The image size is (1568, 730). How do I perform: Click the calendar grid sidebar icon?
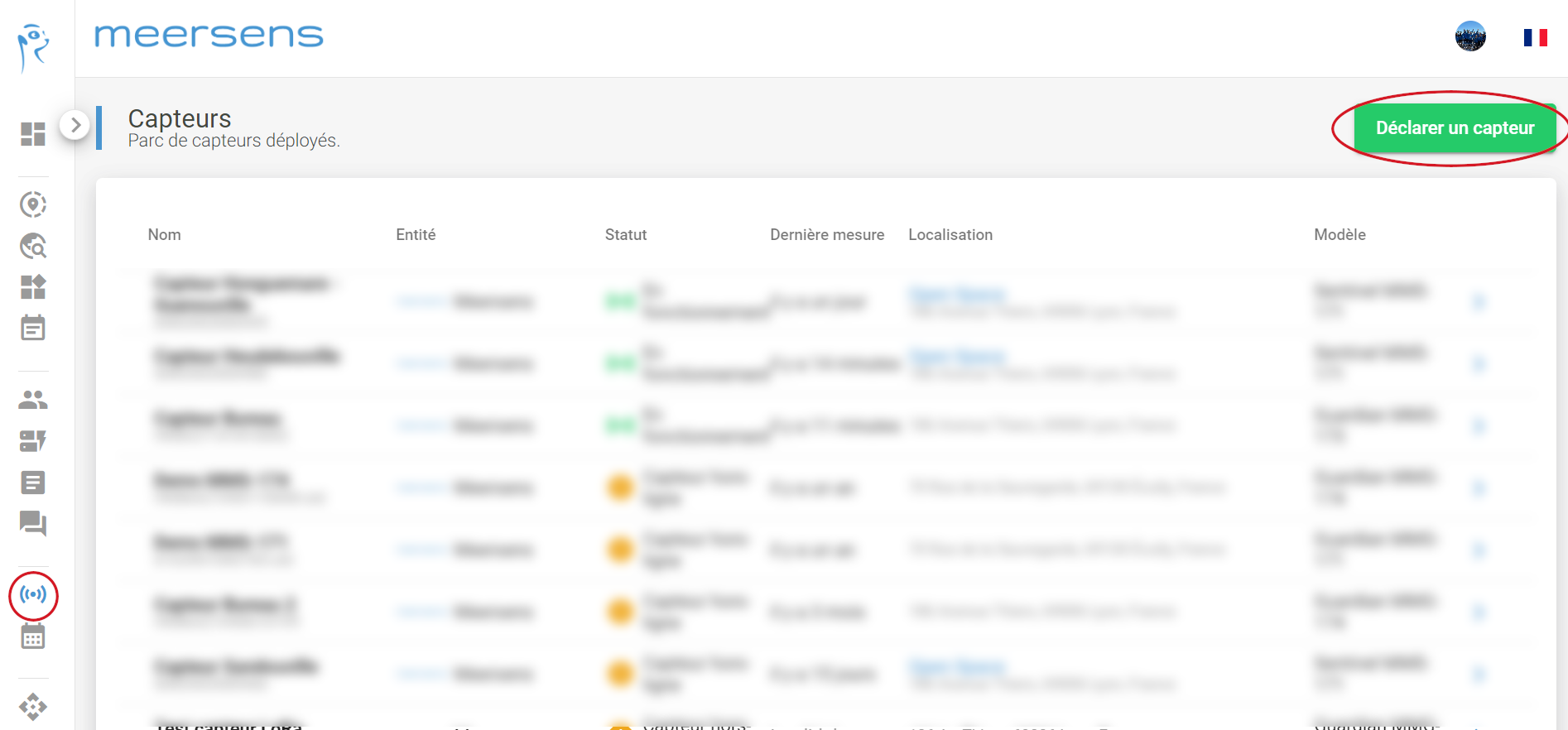33,636
